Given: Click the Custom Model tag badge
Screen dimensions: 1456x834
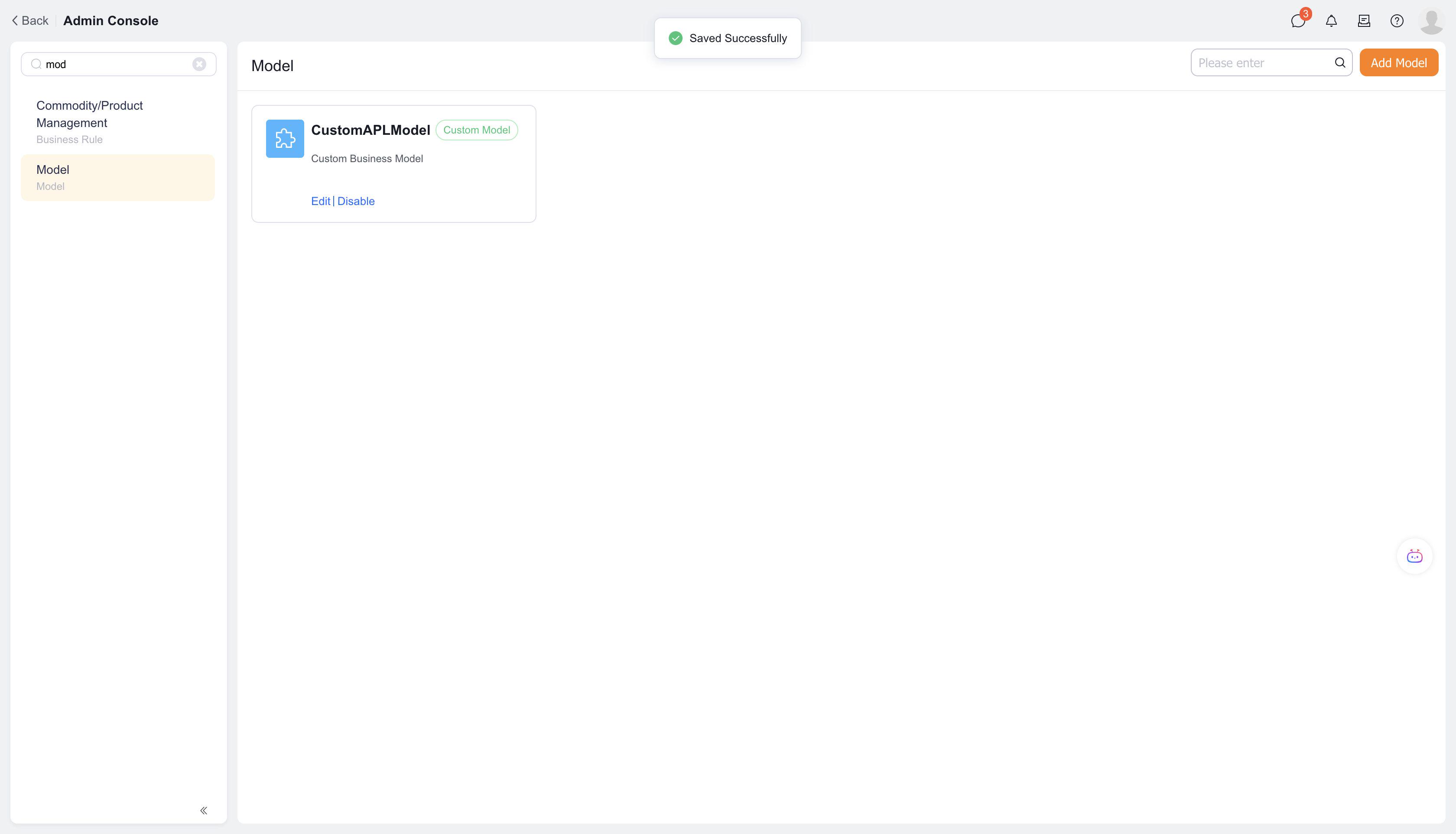Looking at the screenshot, I should tap(476, 130).
